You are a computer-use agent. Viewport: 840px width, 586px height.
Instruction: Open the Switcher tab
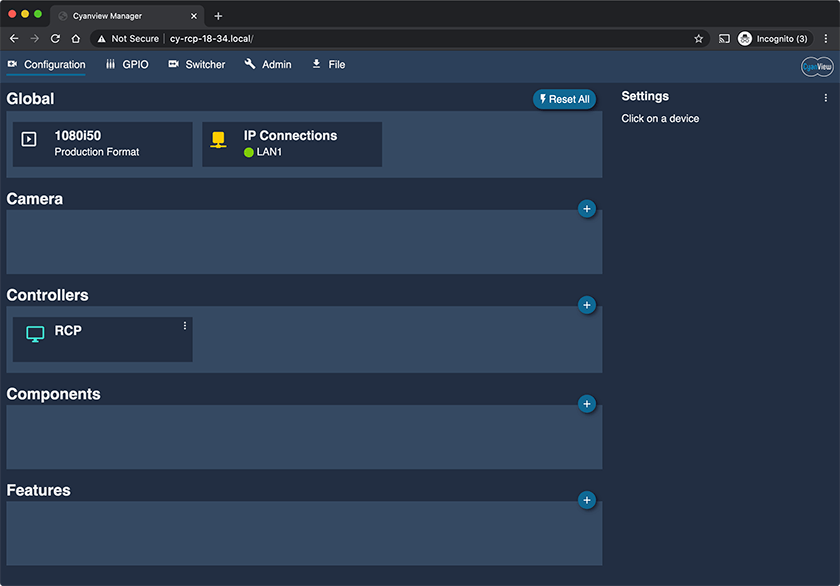pyautogui.click(x=197, y=64)
